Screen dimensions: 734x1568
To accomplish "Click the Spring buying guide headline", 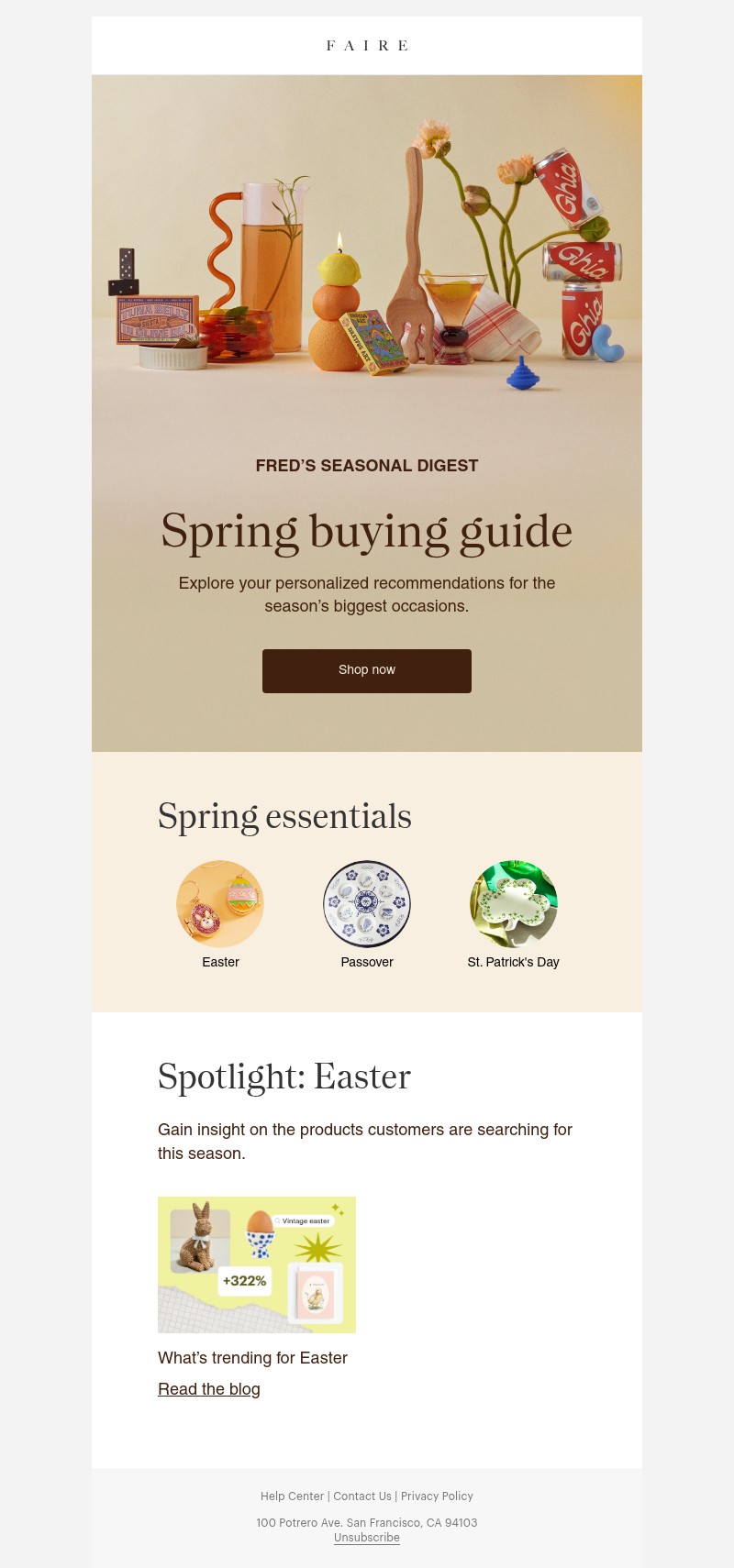I will point(367,530).
